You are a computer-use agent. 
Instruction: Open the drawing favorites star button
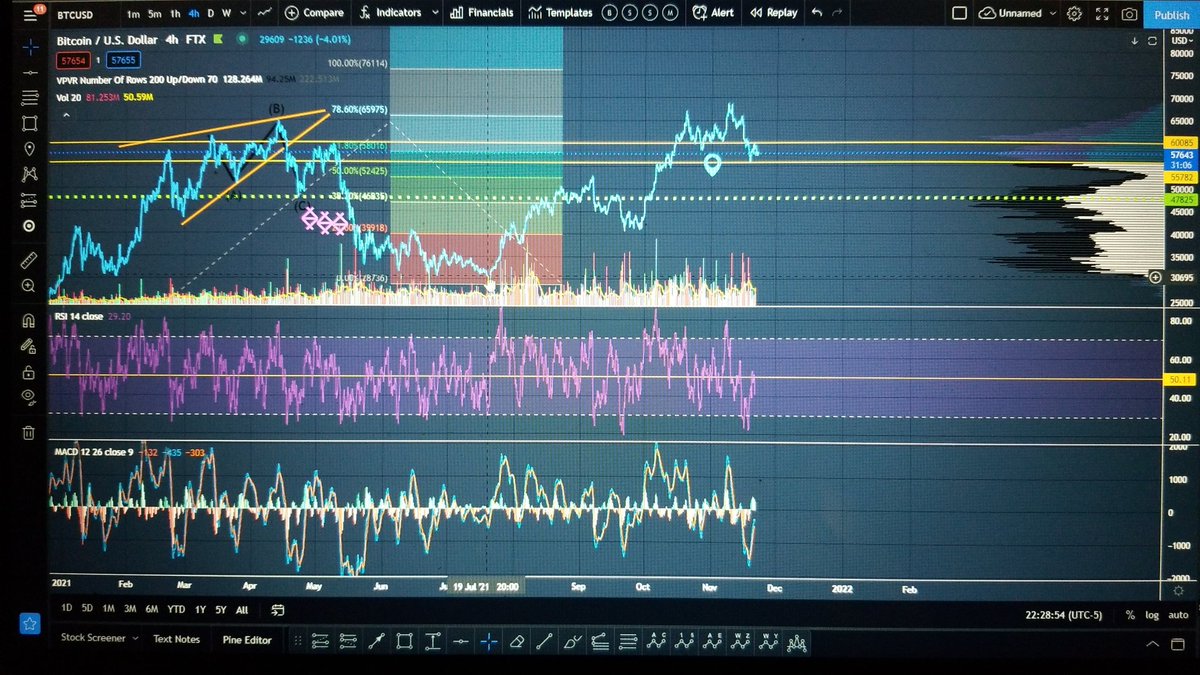(29, 625)
